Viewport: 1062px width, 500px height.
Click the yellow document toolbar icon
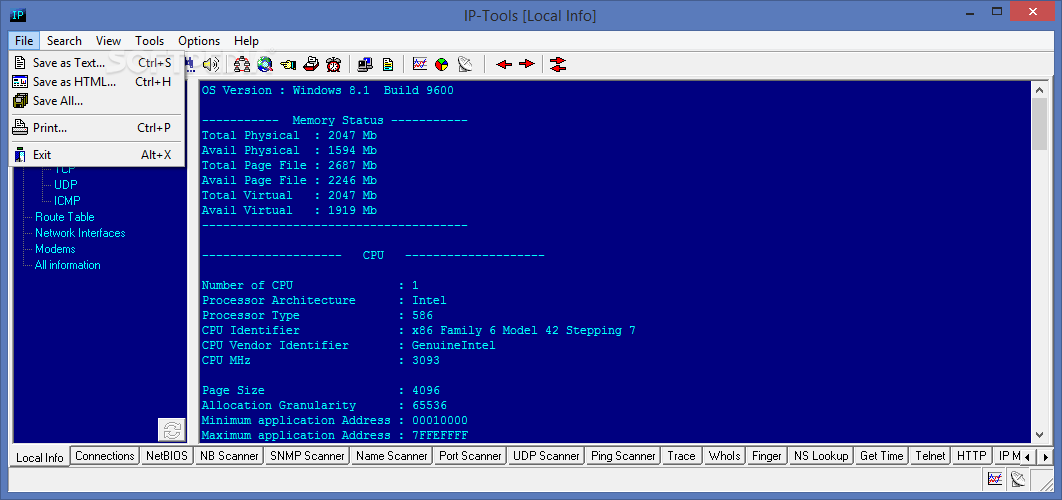[387, 64]
